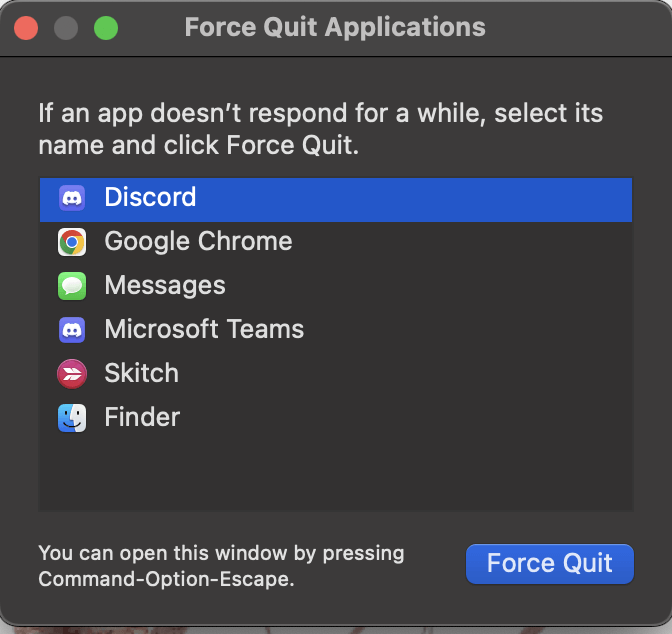The height and width of the screenshot is (634, 672).
Task: Click the green zoom window button
Action: tap(106, 28)
